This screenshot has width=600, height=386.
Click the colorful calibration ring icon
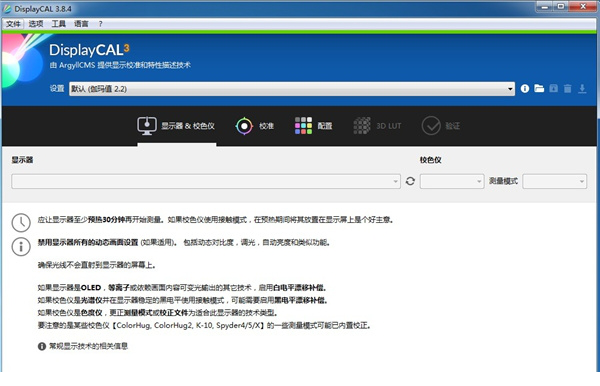pos(244,126)
